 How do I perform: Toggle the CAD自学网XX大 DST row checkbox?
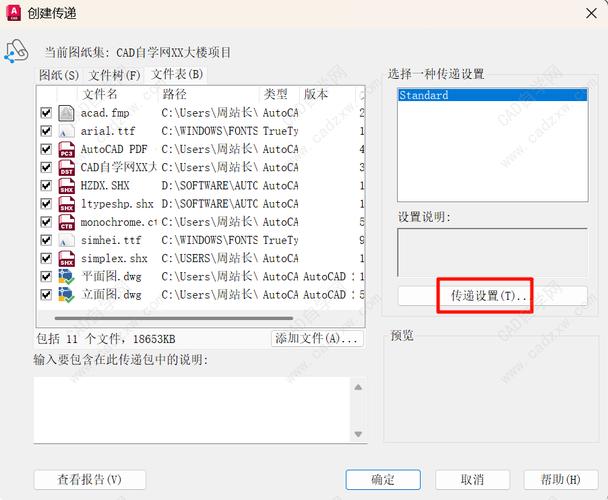coord(46,167)
